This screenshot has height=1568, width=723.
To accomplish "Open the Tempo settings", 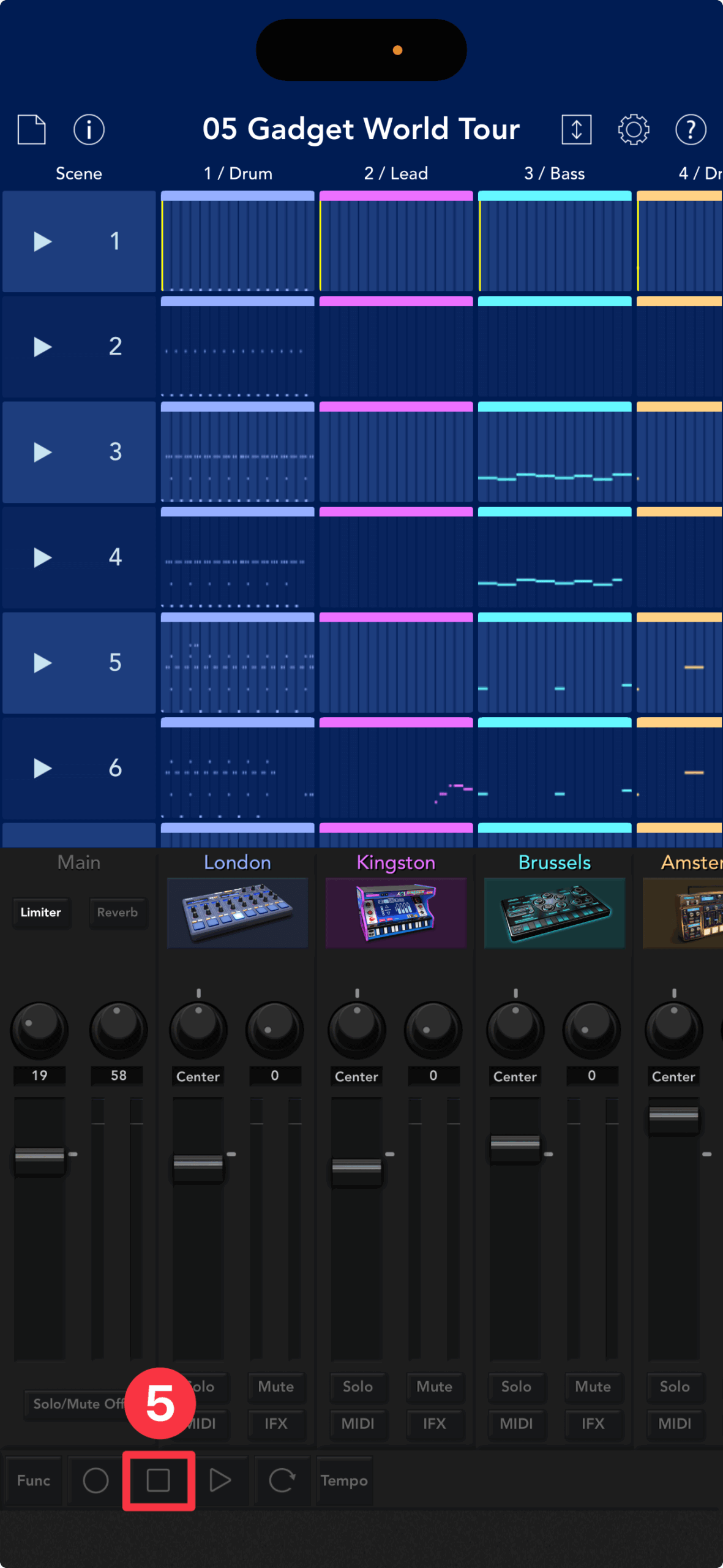I will (344, 1480).
